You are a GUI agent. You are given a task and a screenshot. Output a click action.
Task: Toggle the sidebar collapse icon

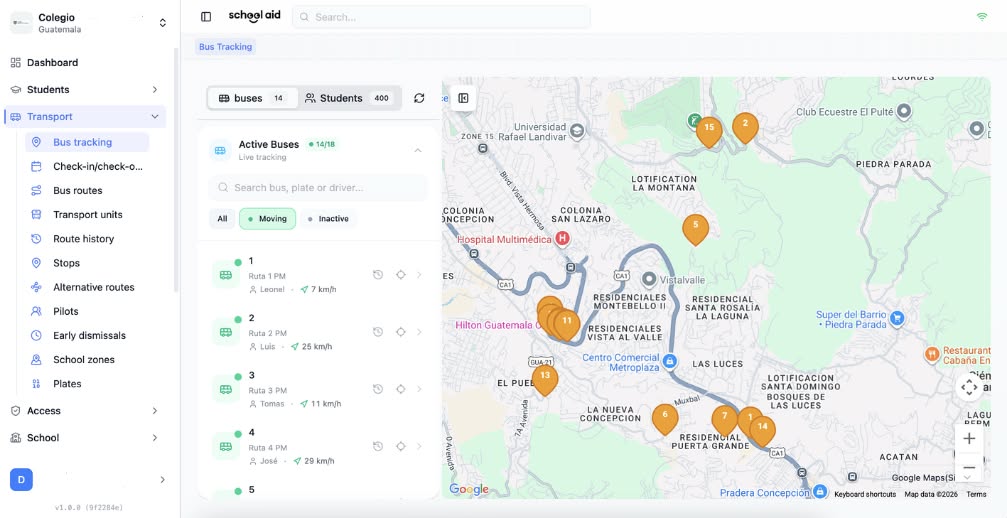pyautogui.click(x=206, y=17)
